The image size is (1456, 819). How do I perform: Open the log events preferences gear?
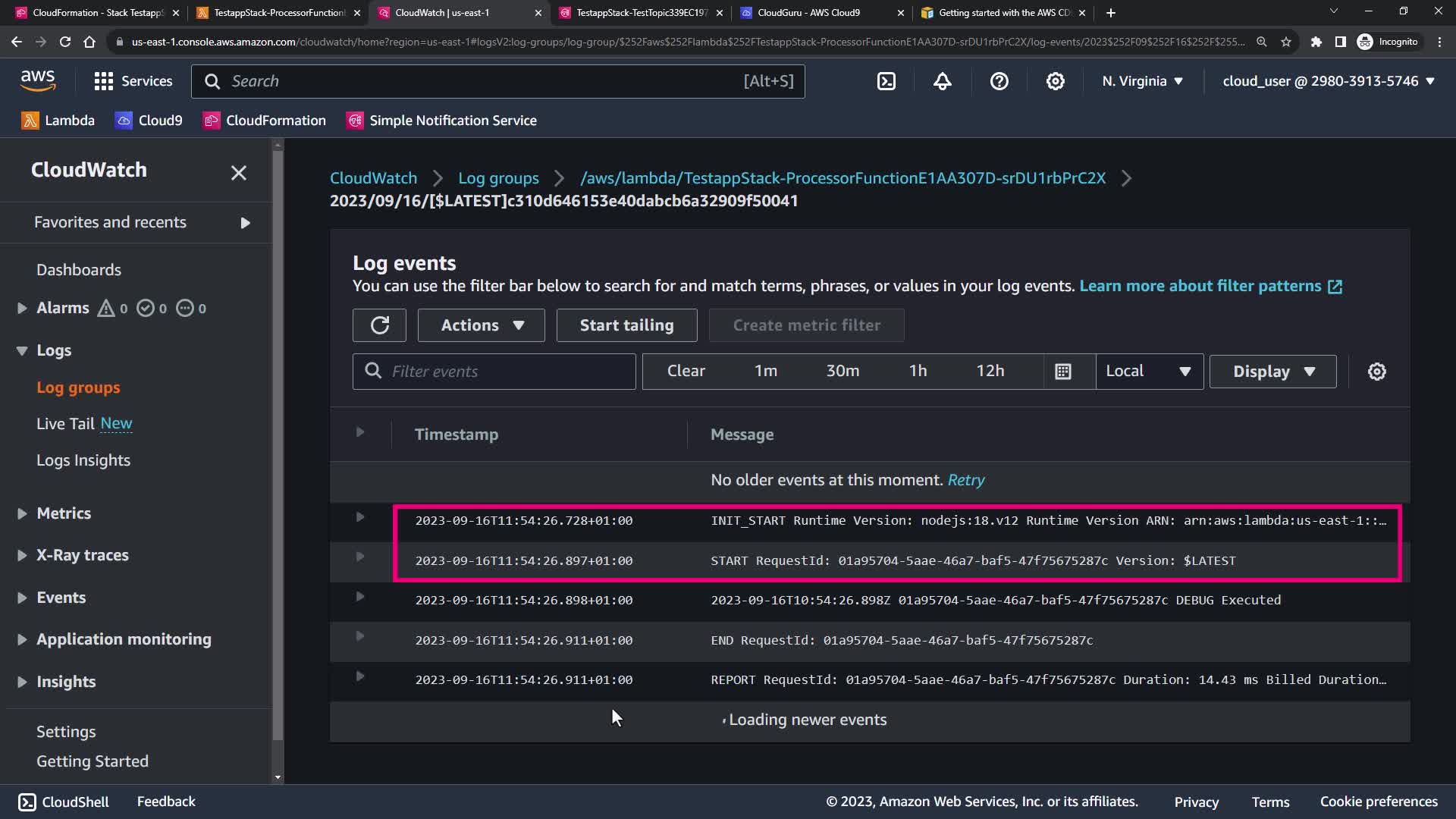coord(1376,372)
